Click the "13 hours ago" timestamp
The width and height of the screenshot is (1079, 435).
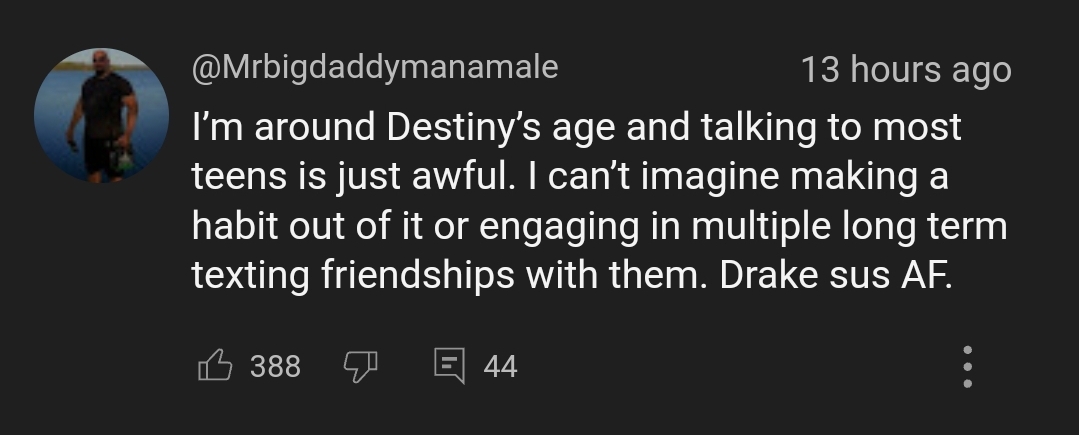pos(906,70)
